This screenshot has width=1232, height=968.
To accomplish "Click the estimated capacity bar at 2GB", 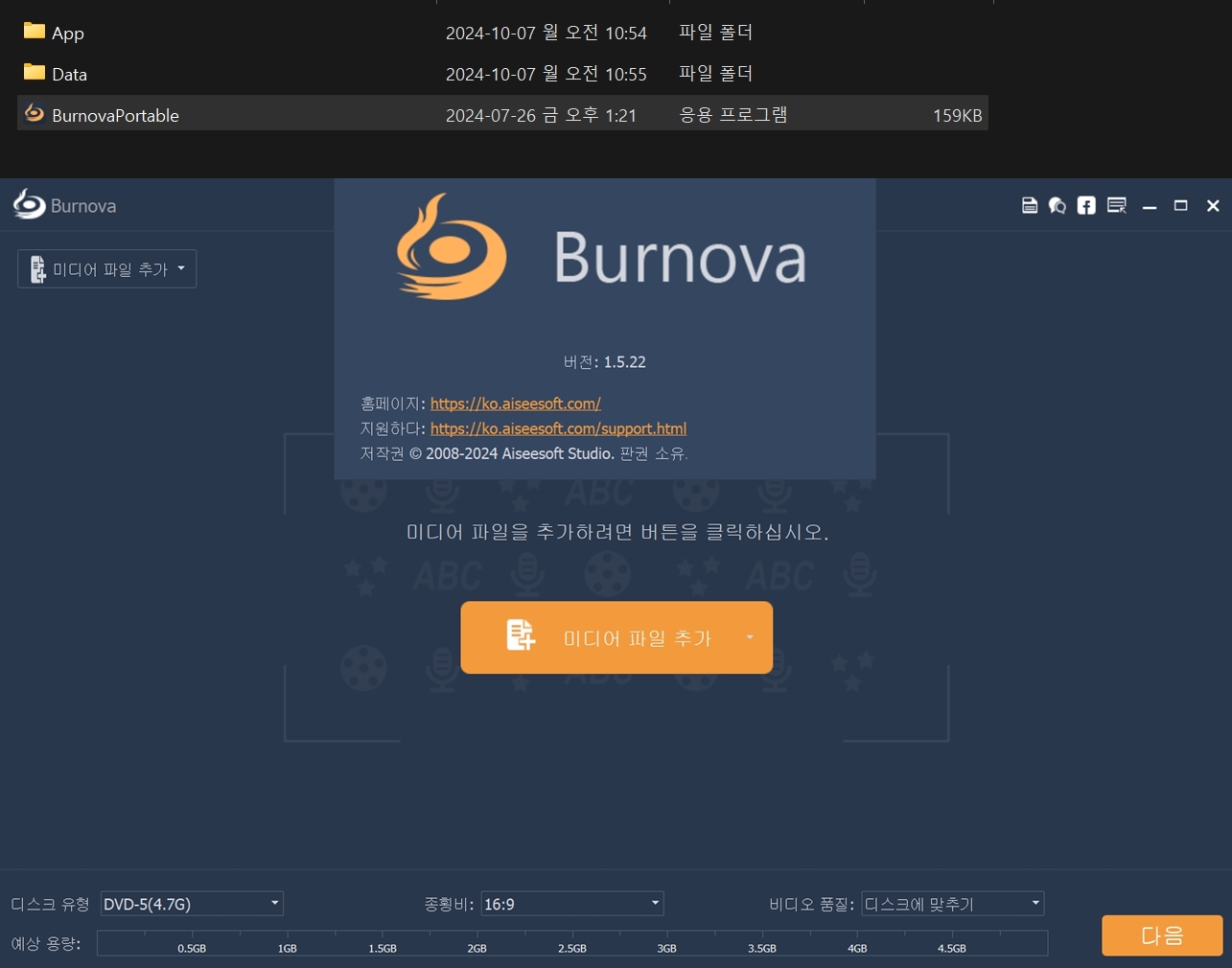I will (477, 943).
